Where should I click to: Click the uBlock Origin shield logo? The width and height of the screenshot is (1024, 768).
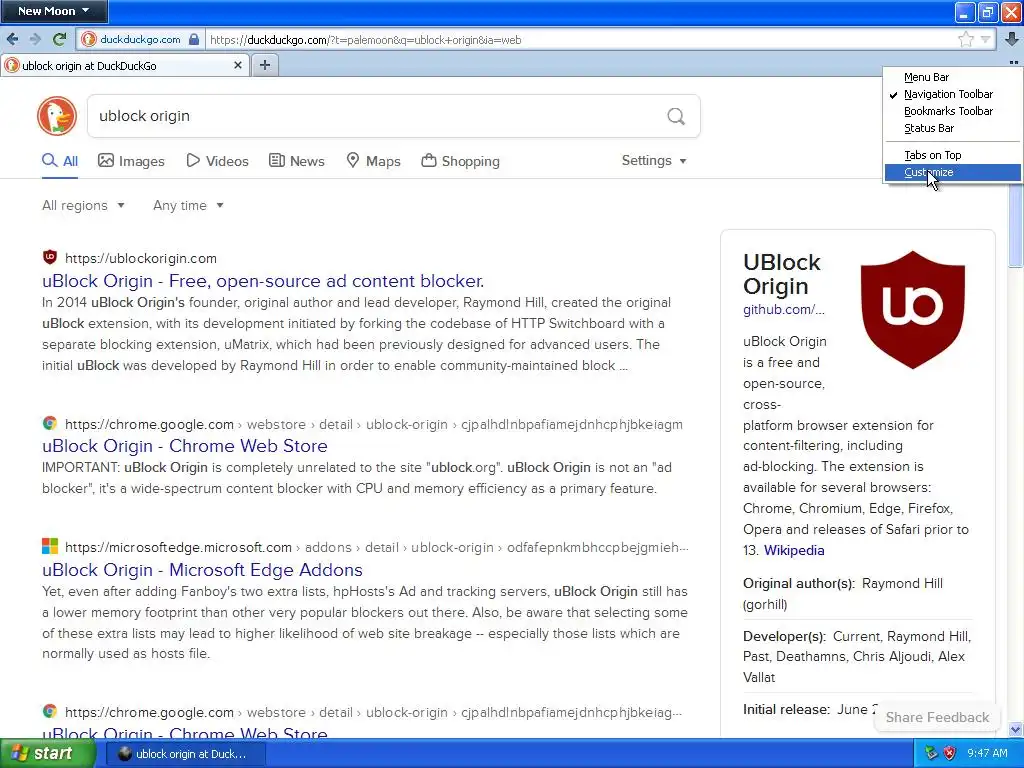point(912,310)
